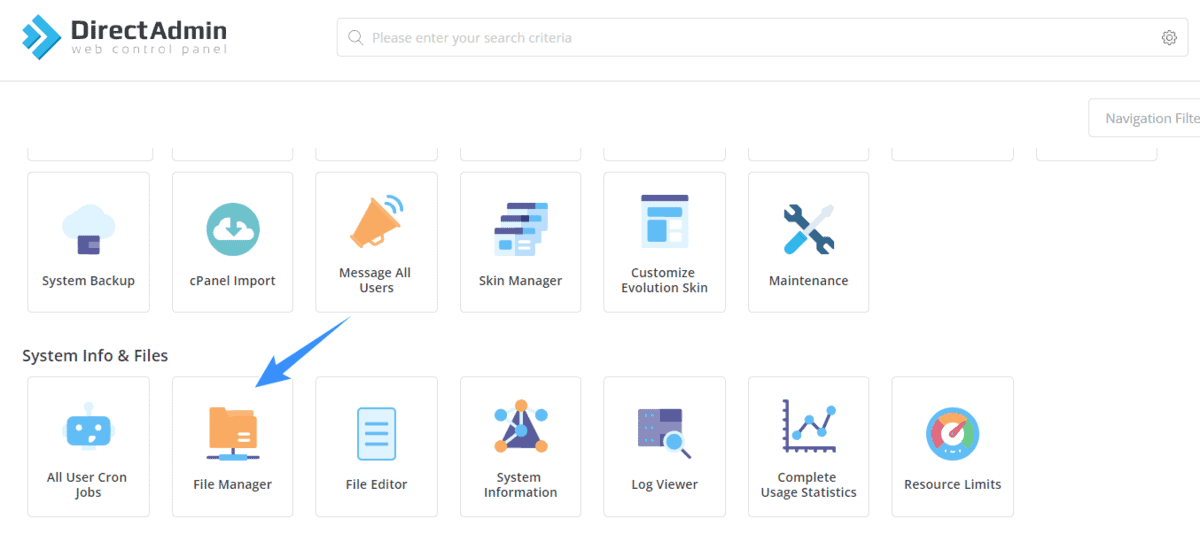This screenshot has width=1200, height=542.
Task: Click the DirectAdmin logo
Action: click(125, 37)
